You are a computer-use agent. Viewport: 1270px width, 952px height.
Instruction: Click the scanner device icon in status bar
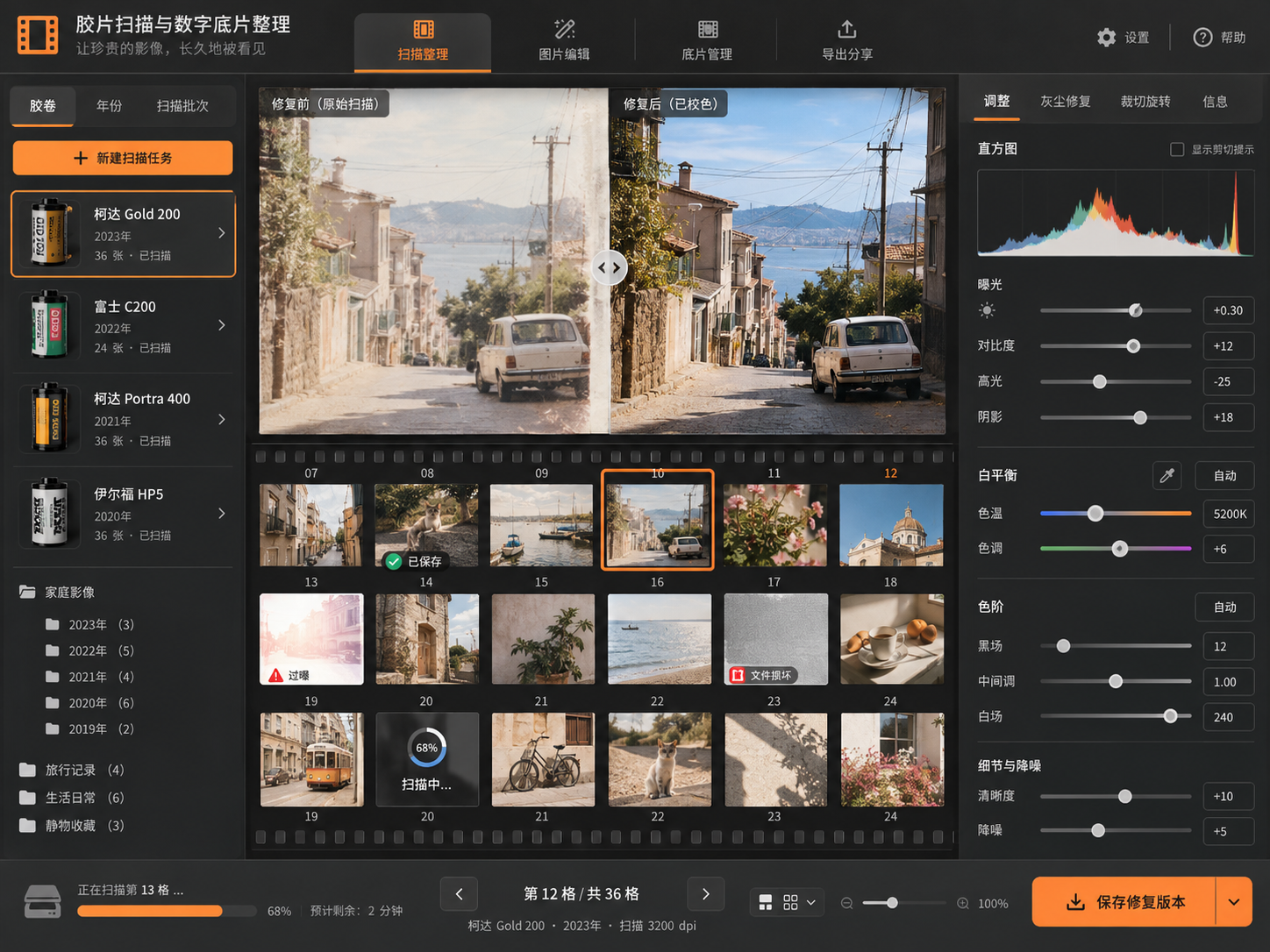(x=42, y=901)
